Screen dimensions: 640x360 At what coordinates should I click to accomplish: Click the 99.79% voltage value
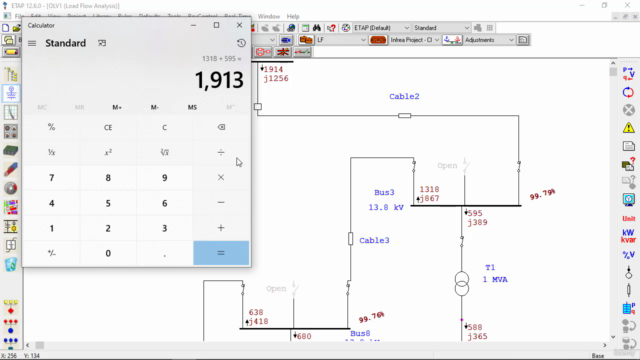[x=542, y=195]
